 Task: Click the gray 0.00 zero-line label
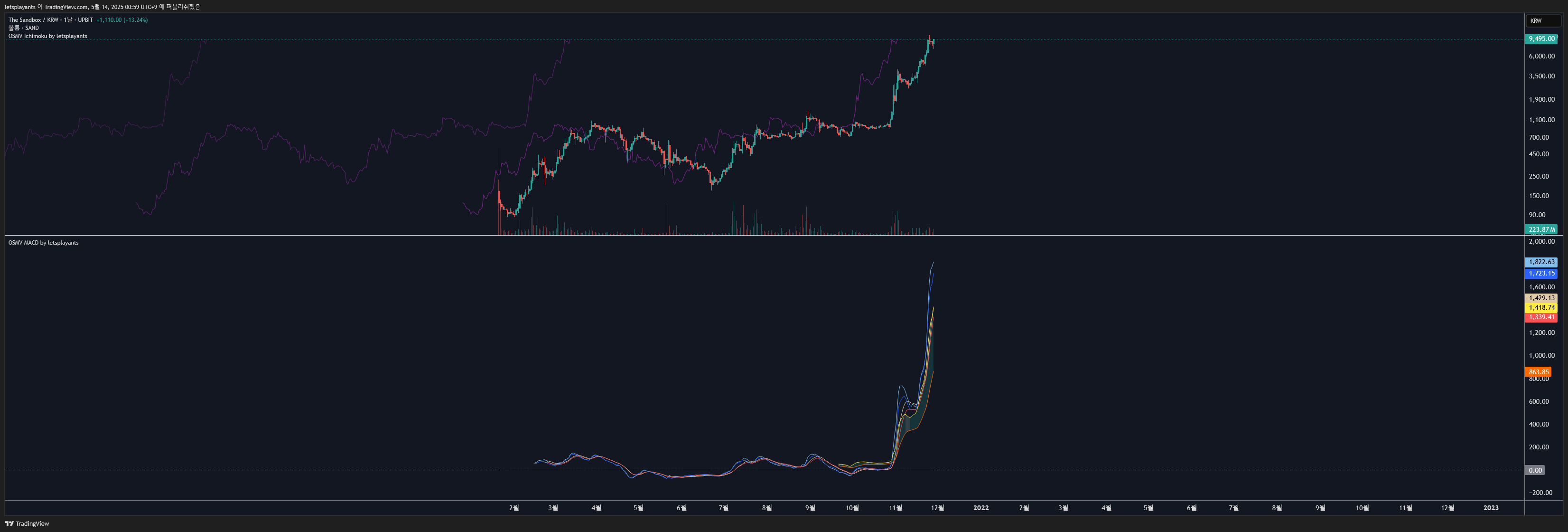[1535, 470]
